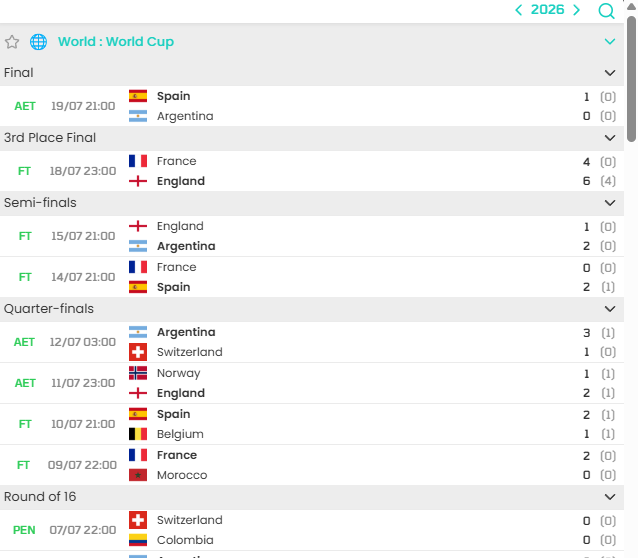Collapse the Semi-finals section

pyautogui.click(x=610, y=203)
